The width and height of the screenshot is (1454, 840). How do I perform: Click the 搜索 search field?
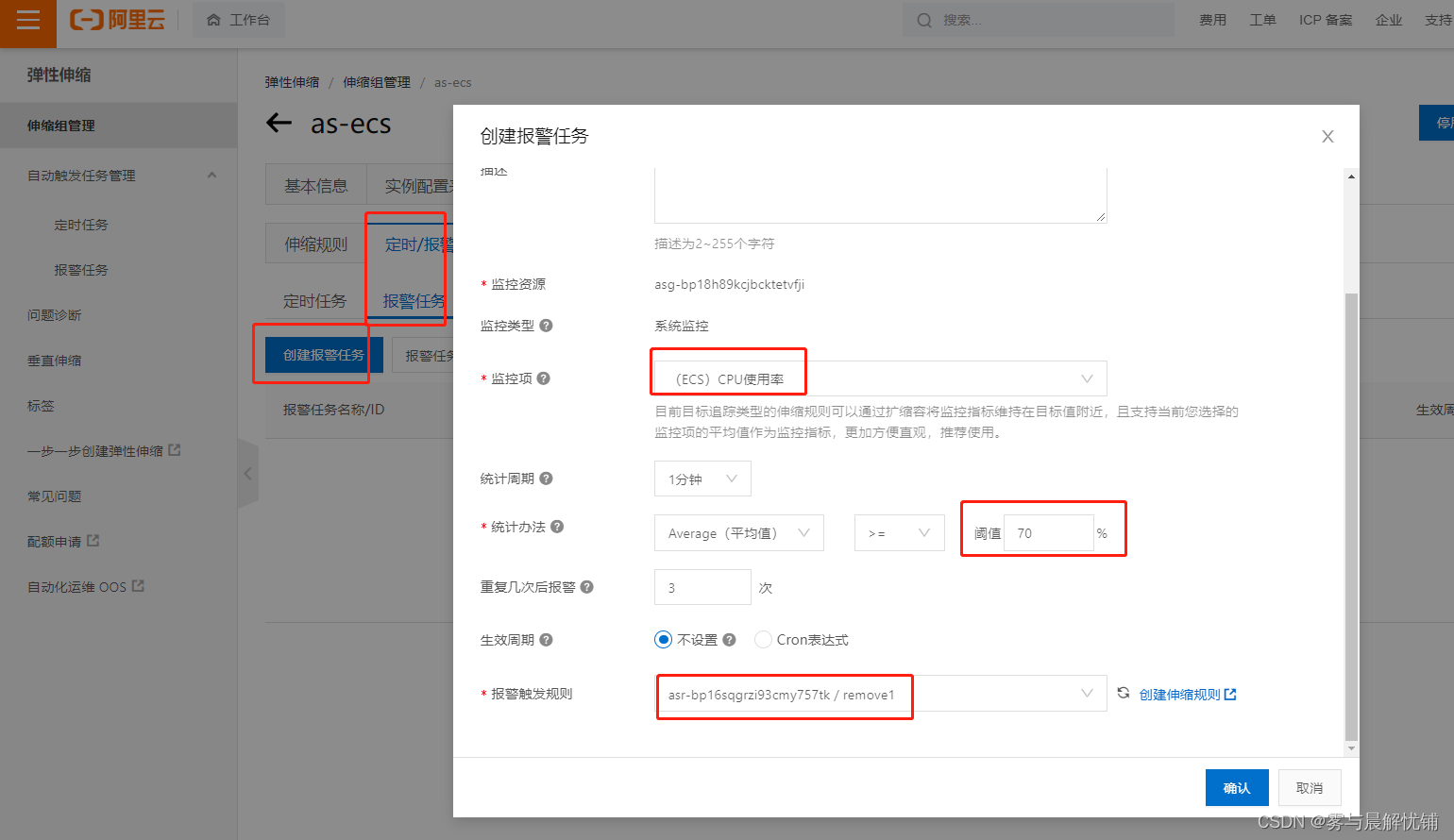point(1039,20)
